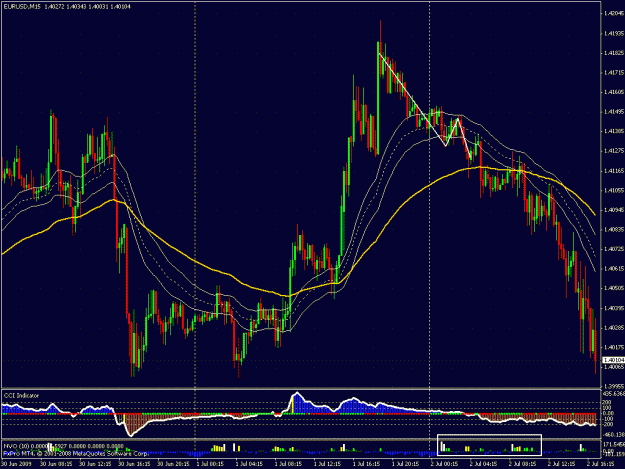Click the 1.42045 price axis label
This screenshot has height=469, width=625.
pyautogui.click(x=614, y=13)
